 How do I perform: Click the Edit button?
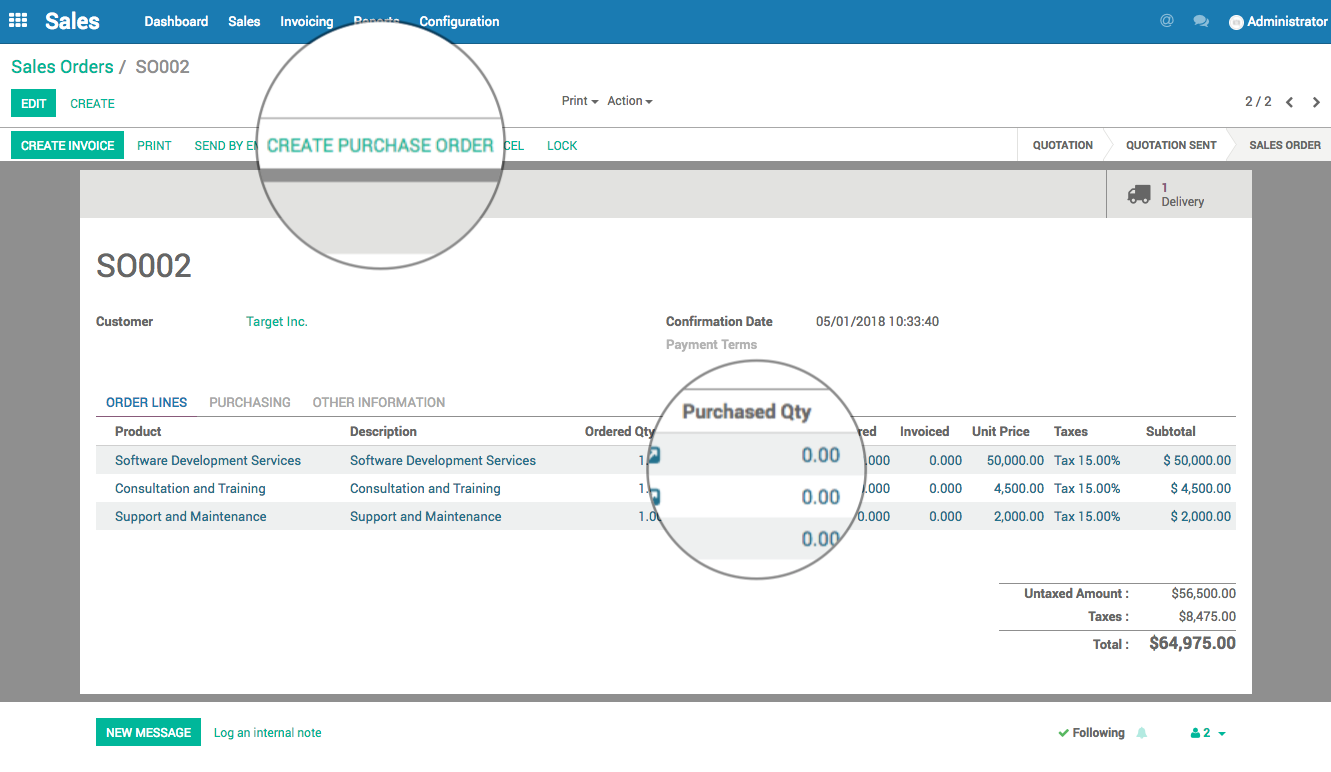[x=34, y=103]
